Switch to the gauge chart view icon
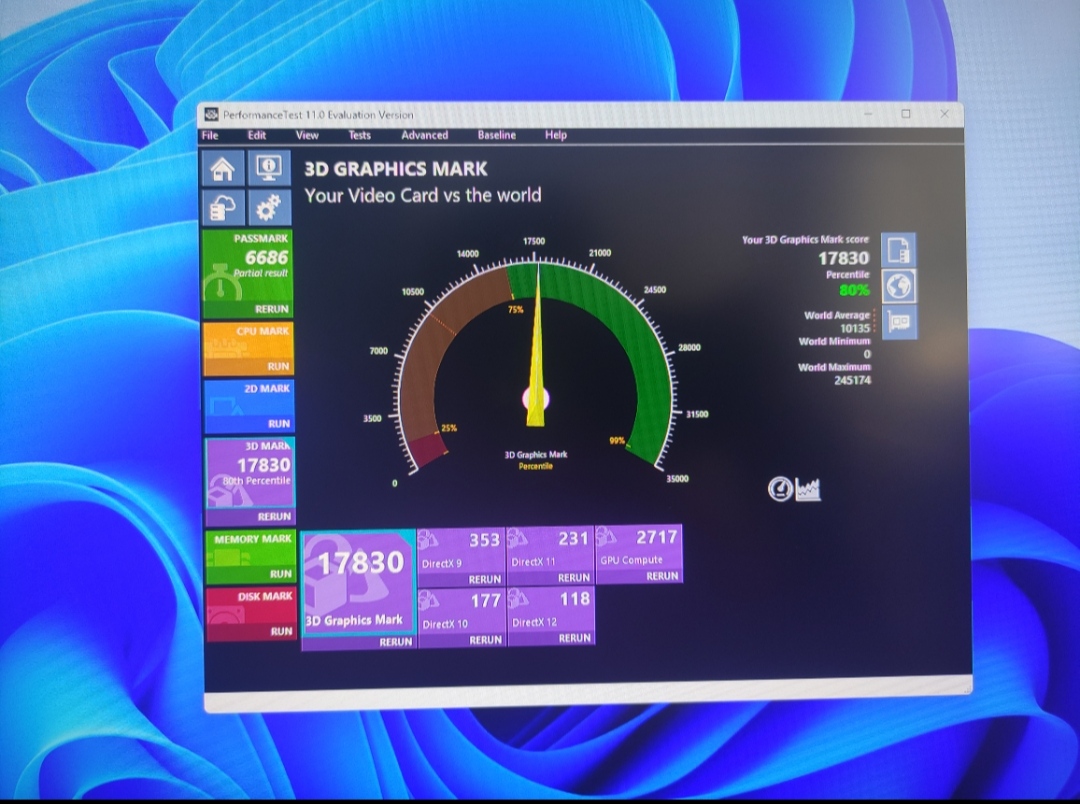 pos(780,489)
